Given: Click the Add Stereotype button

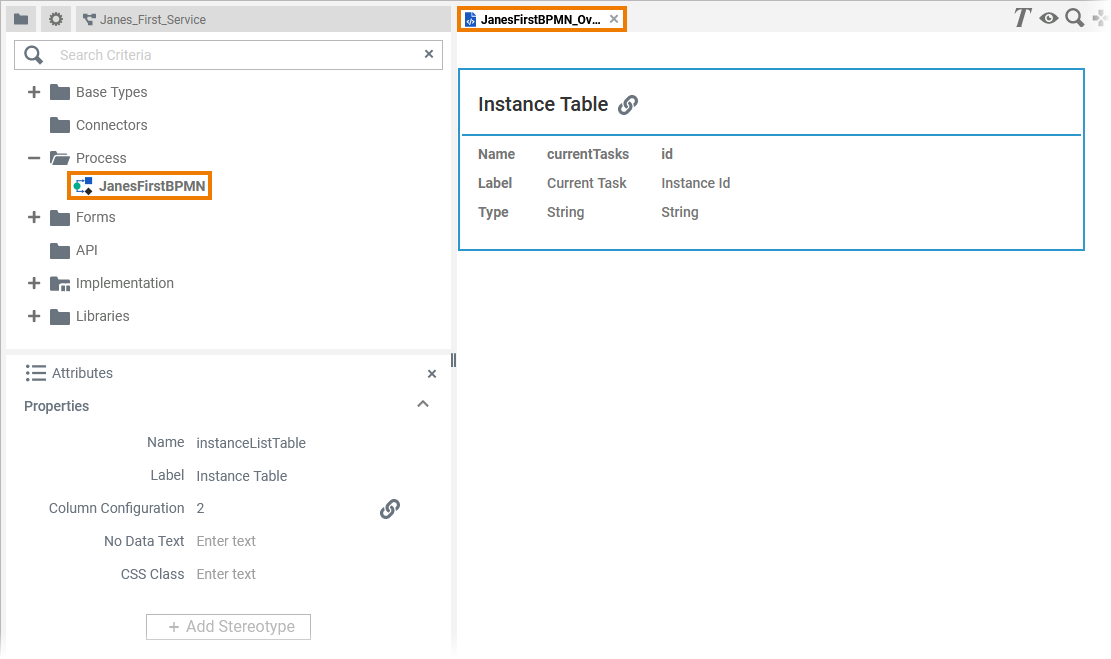Looking at the screenshot, I should 228,627.
